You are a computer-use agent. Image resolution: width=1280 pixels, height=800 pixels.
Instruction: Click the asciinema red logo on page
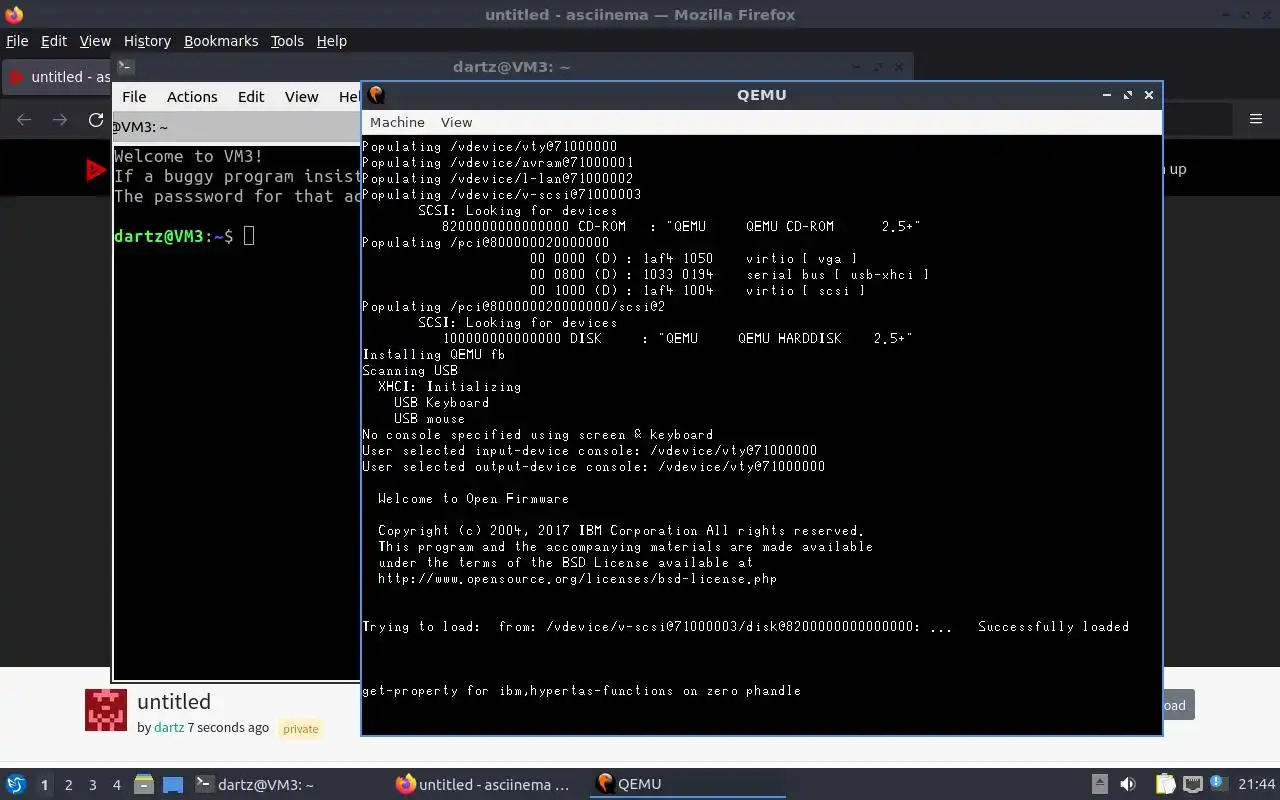click(x=96, y=170)
